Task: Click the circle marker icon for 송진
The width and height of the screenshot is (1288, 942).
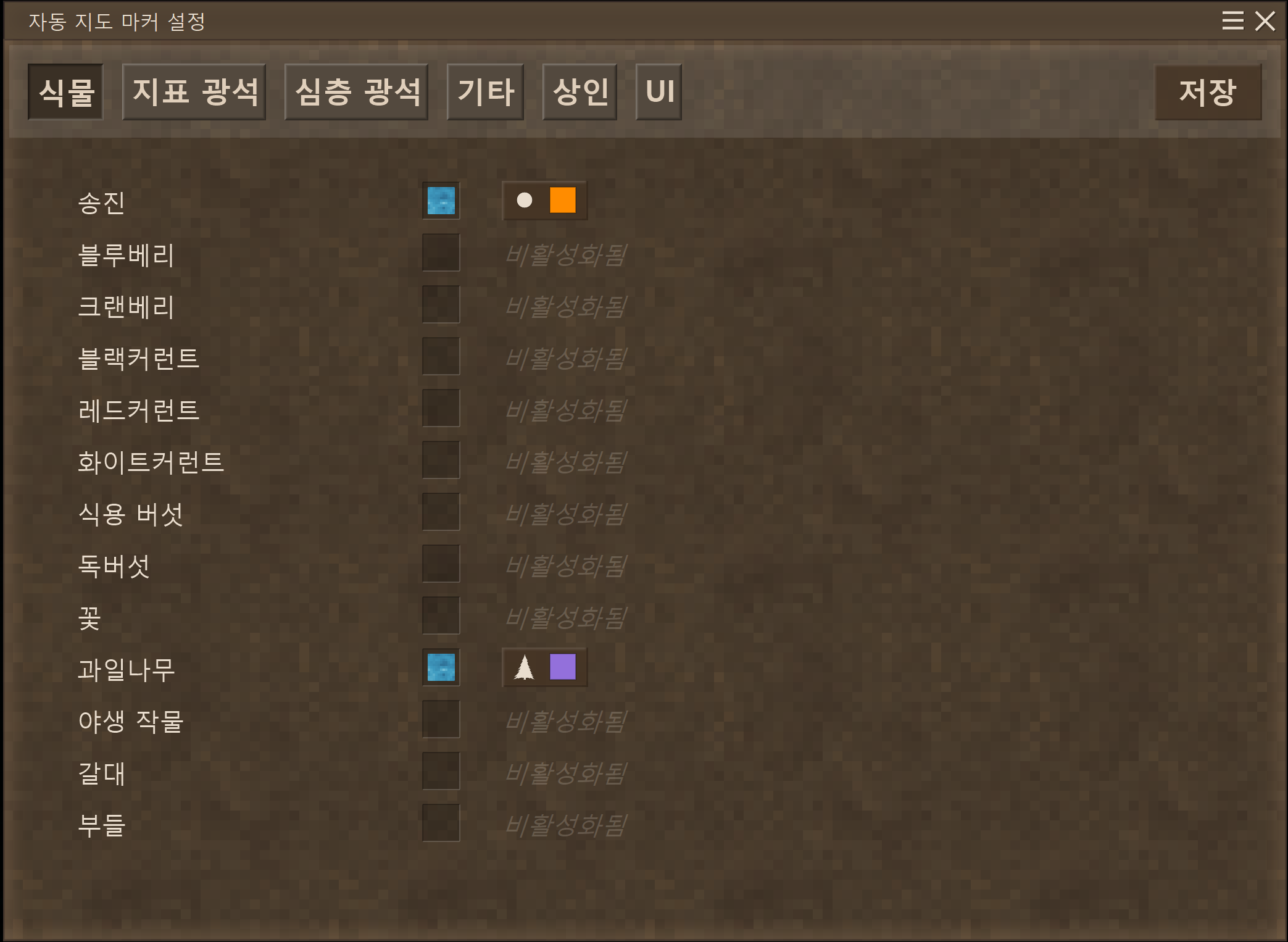Action: point(525,200)
